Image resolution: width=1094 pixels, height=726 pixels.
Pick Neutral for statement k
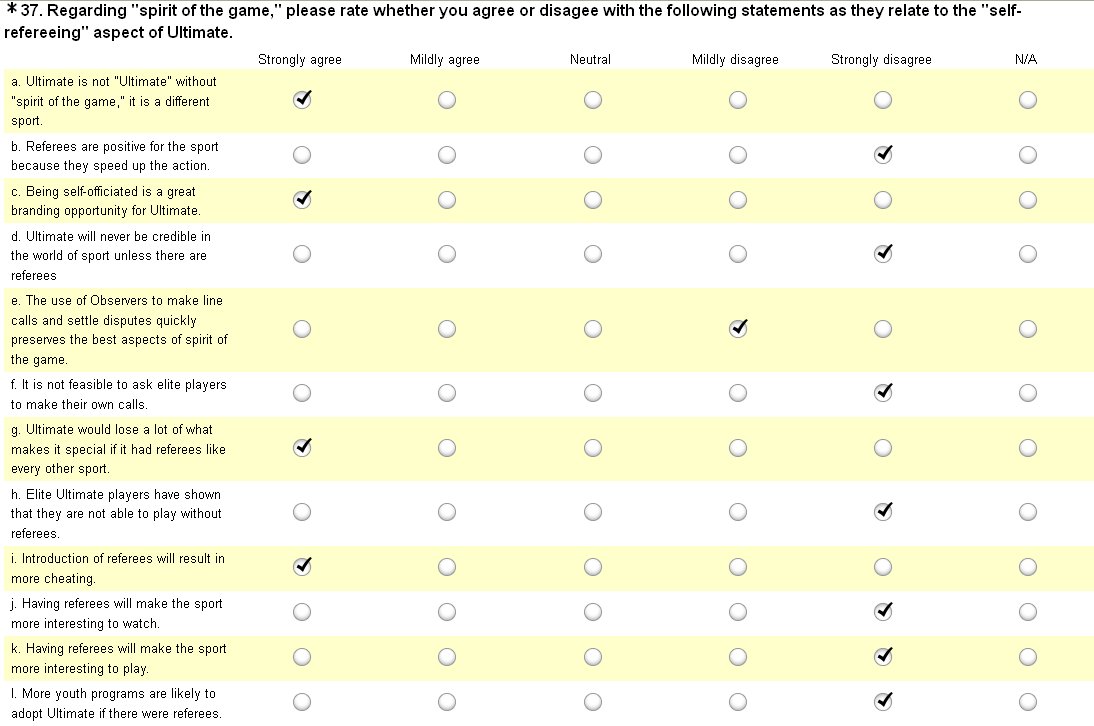pyautogui.click(x=592, y=657)
